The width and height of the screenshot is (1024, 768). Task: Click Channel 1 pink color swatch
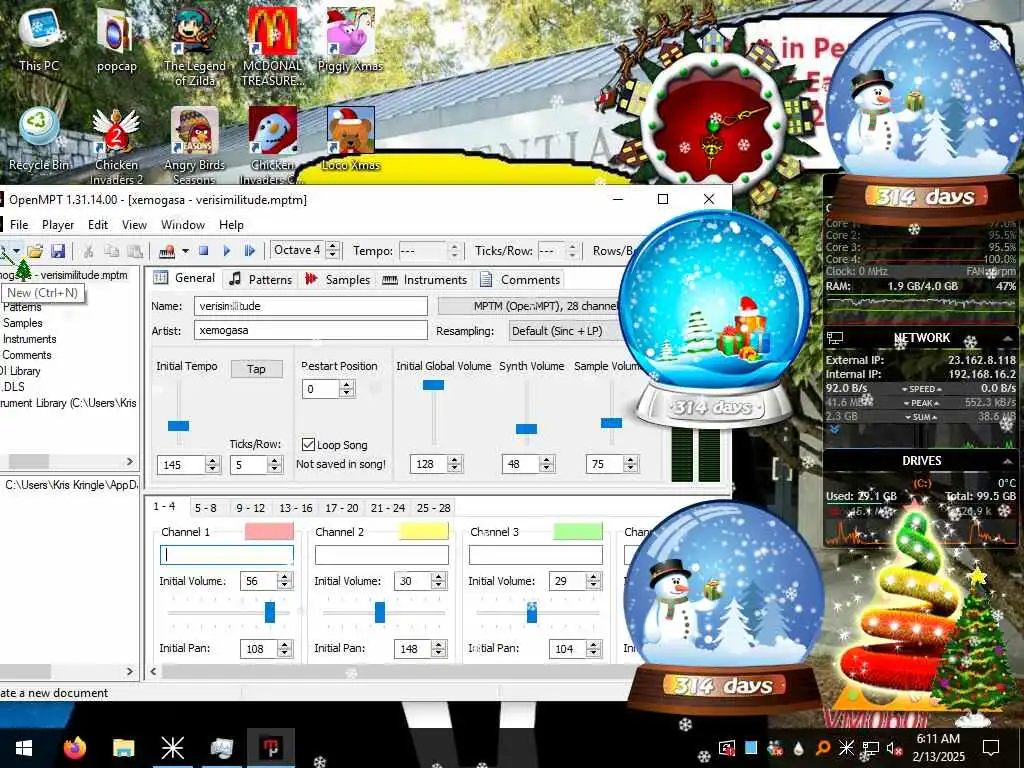click(x=269, y=531)
